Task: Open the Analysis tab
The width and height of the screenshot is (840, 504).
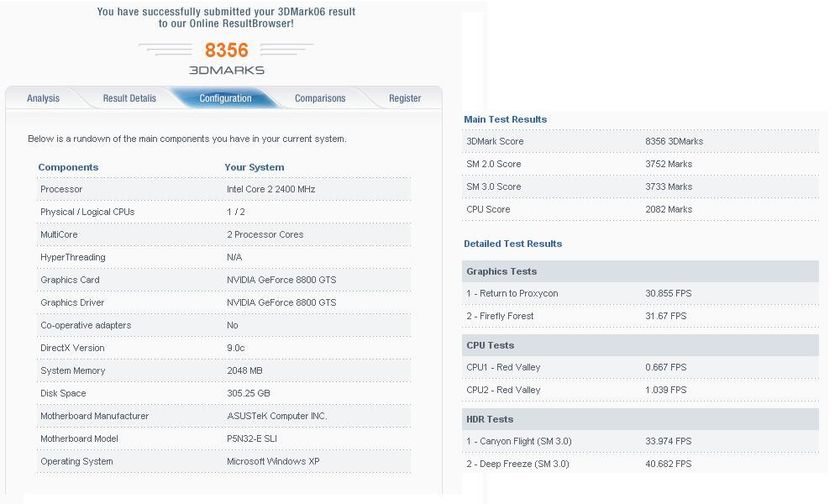Action: 43,98
